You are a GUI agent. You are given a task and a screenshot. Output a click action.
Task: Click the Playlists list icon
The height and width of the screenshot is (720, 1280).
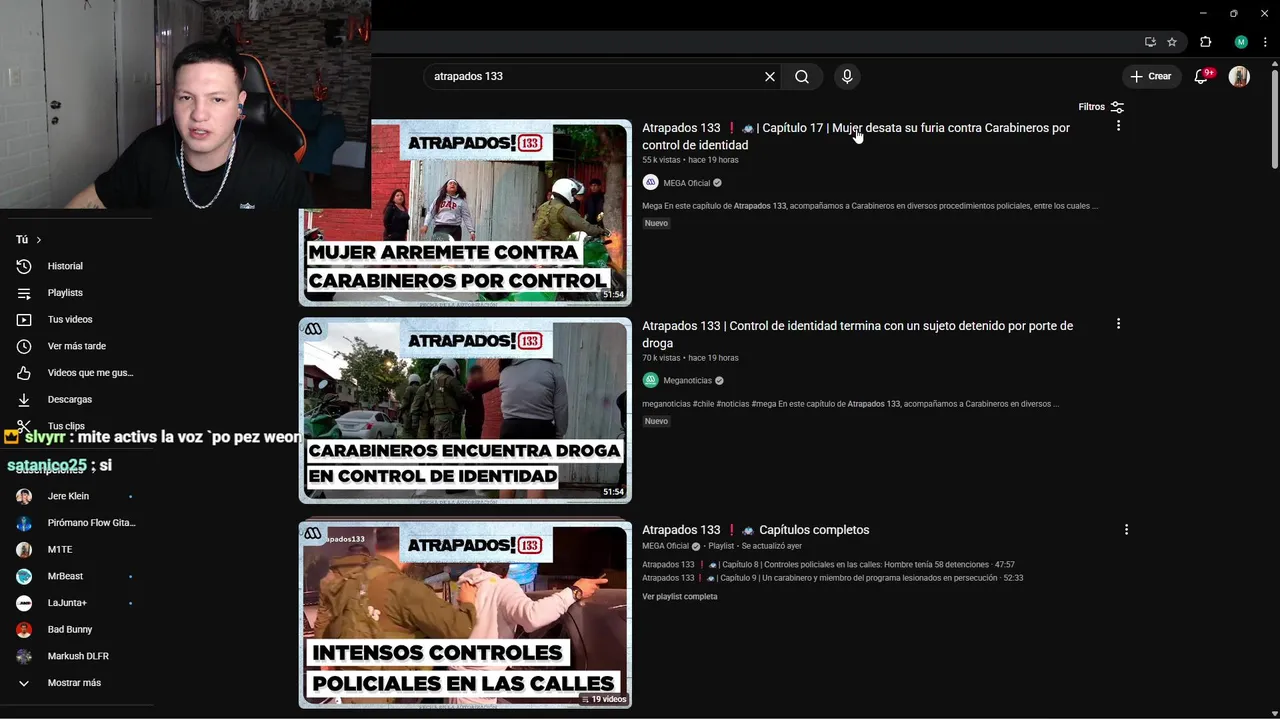tap(24, 293)
